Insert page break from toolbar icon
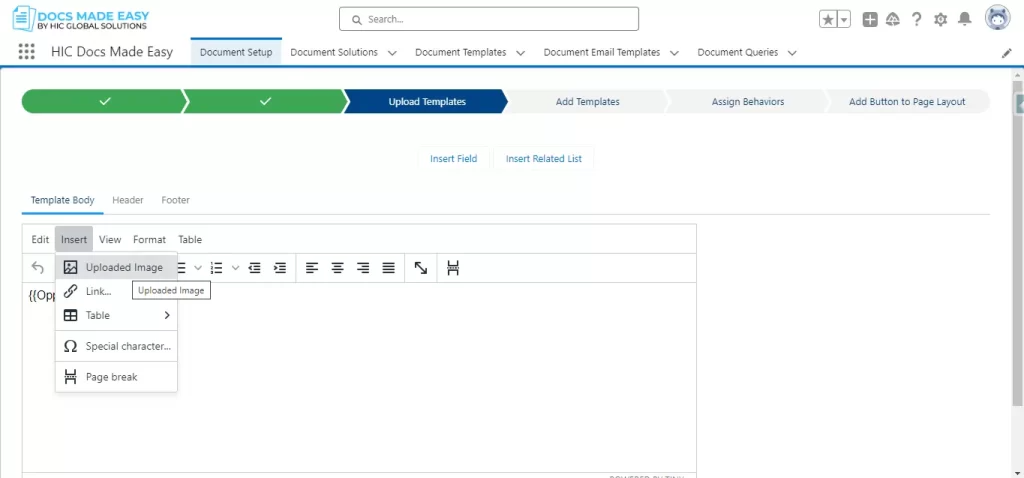 coord(453,268)
